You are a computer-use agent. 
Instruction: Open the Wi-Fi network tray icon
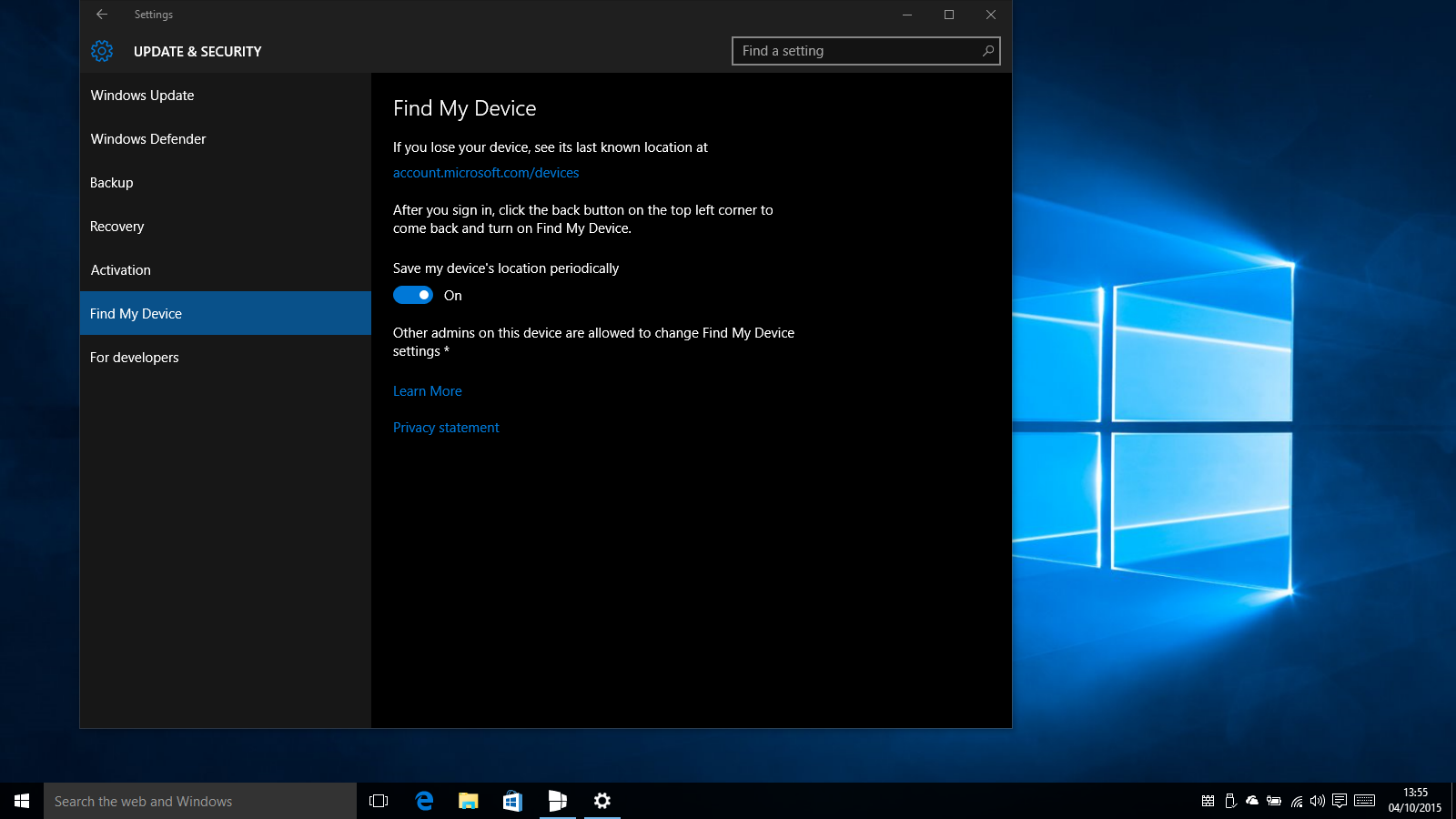[x=1297, y=801]
